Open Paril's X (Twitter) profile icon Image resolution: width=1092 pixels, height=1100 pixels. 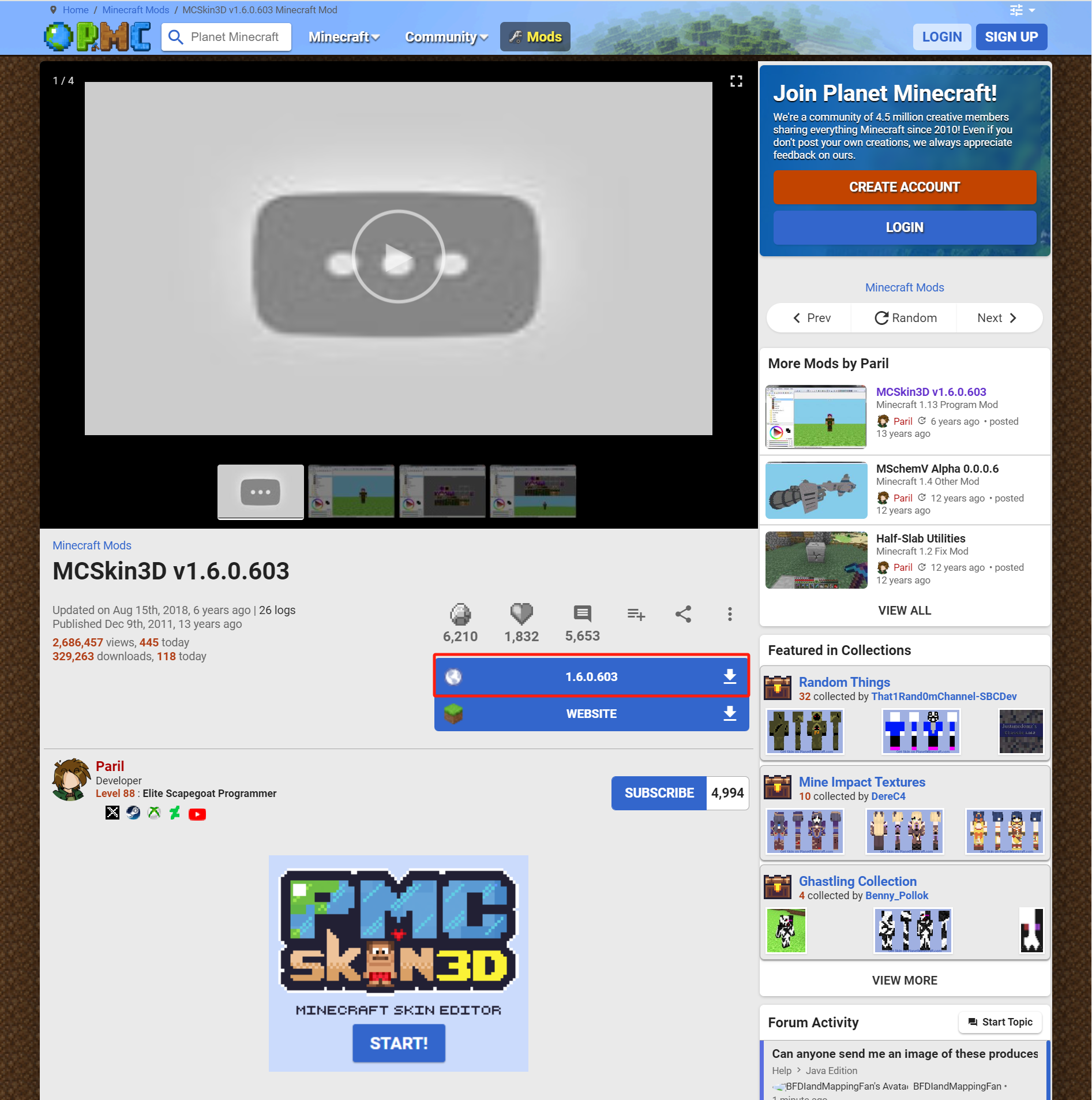pos(112,813)
